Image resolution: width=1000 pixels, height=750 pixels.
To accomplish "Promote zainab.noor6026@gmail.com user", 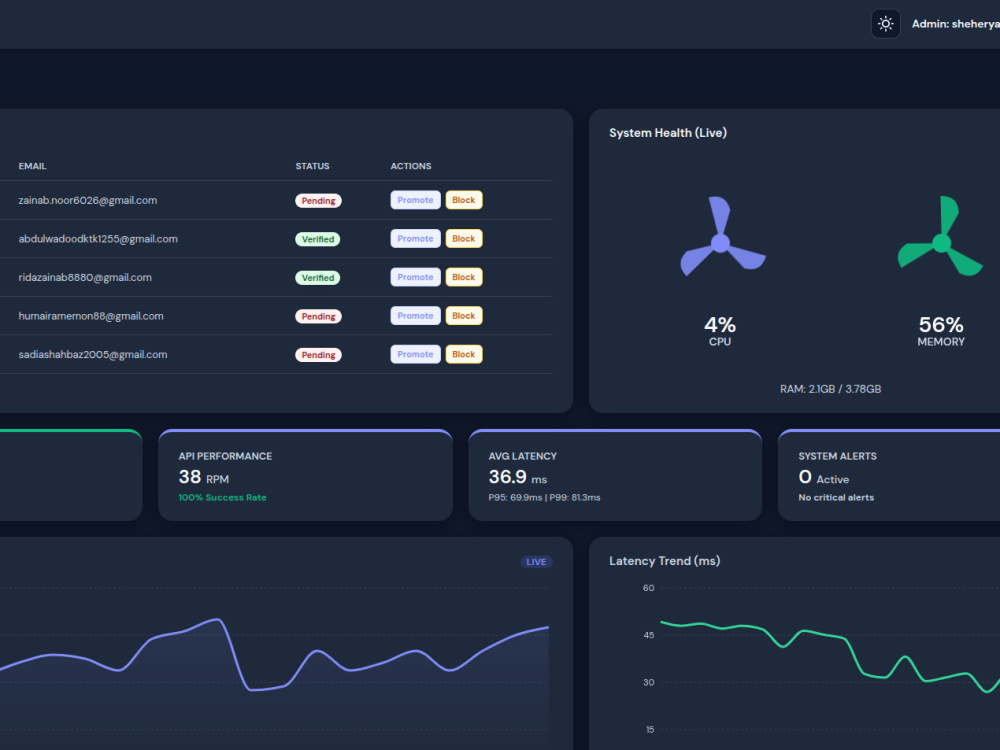I will coord(415,200).
